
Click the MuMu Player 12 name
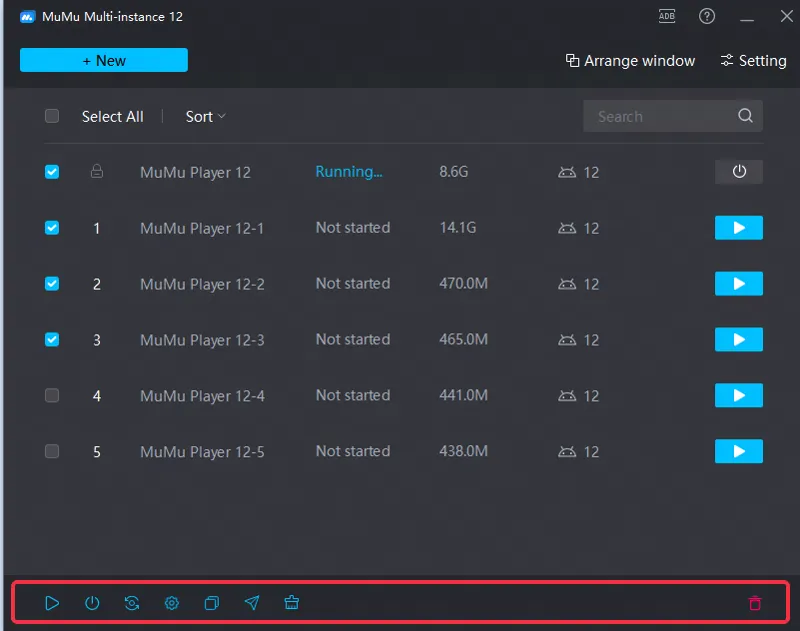coord(195,172)
